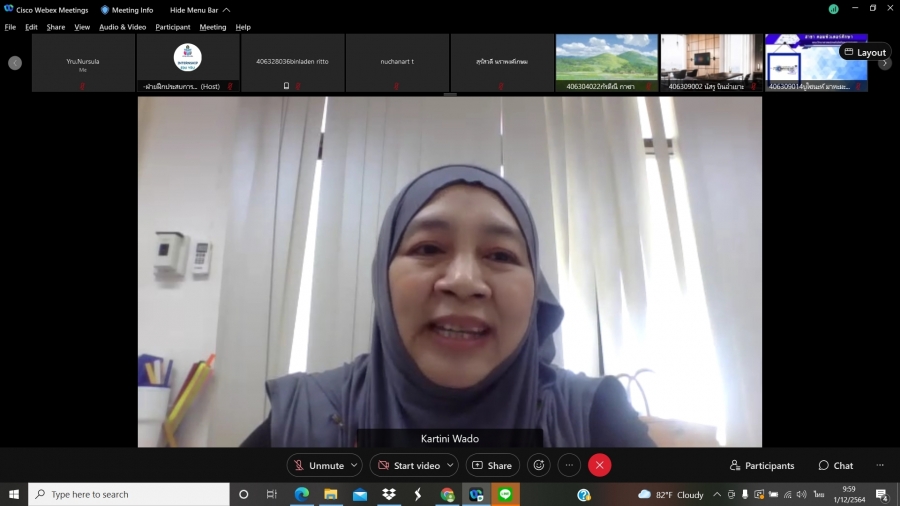Leave meeting with red X button

point(599,465)
